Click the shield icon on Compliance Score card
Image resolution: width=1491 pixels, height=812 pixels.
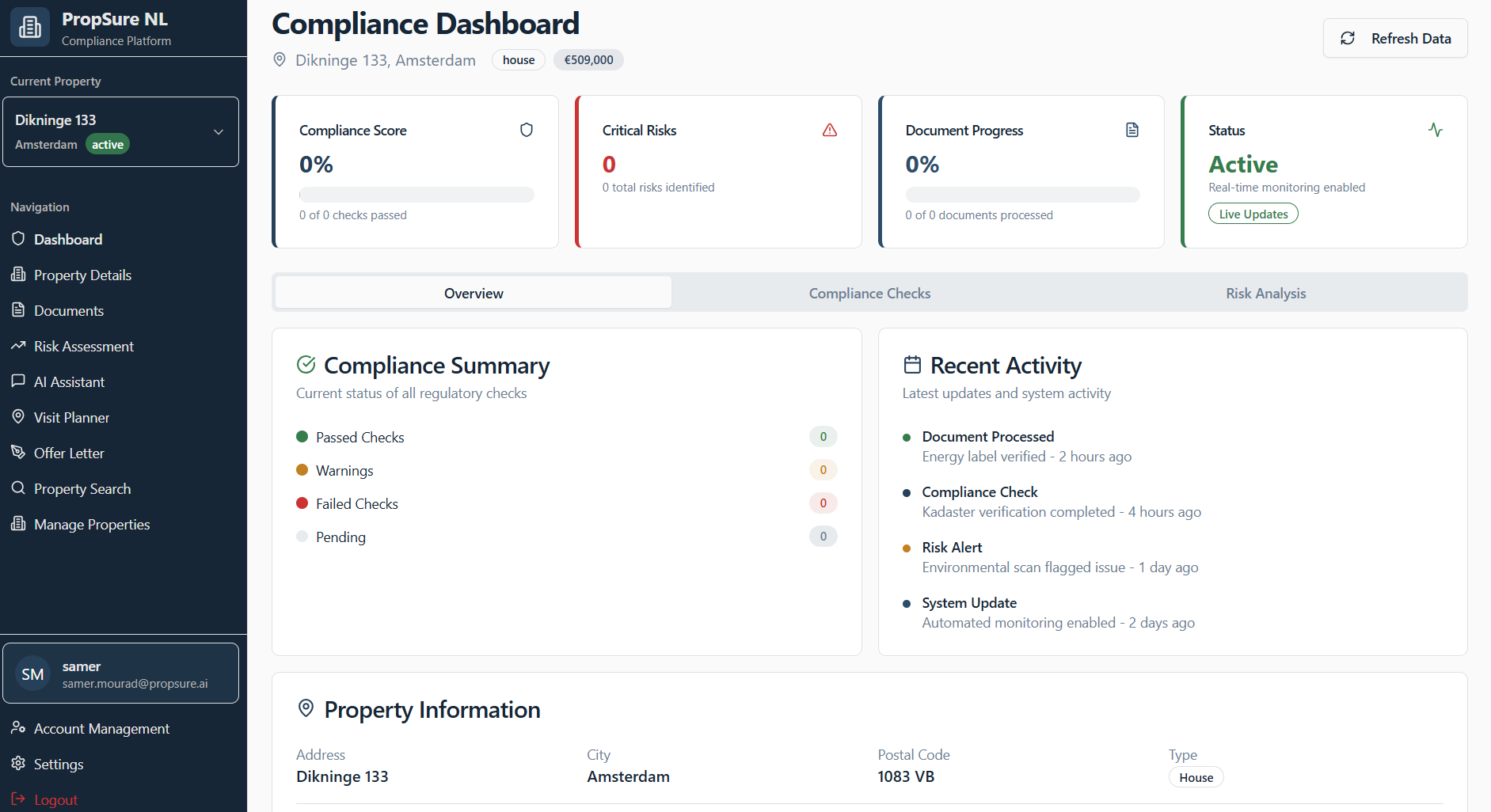point(526,130)
